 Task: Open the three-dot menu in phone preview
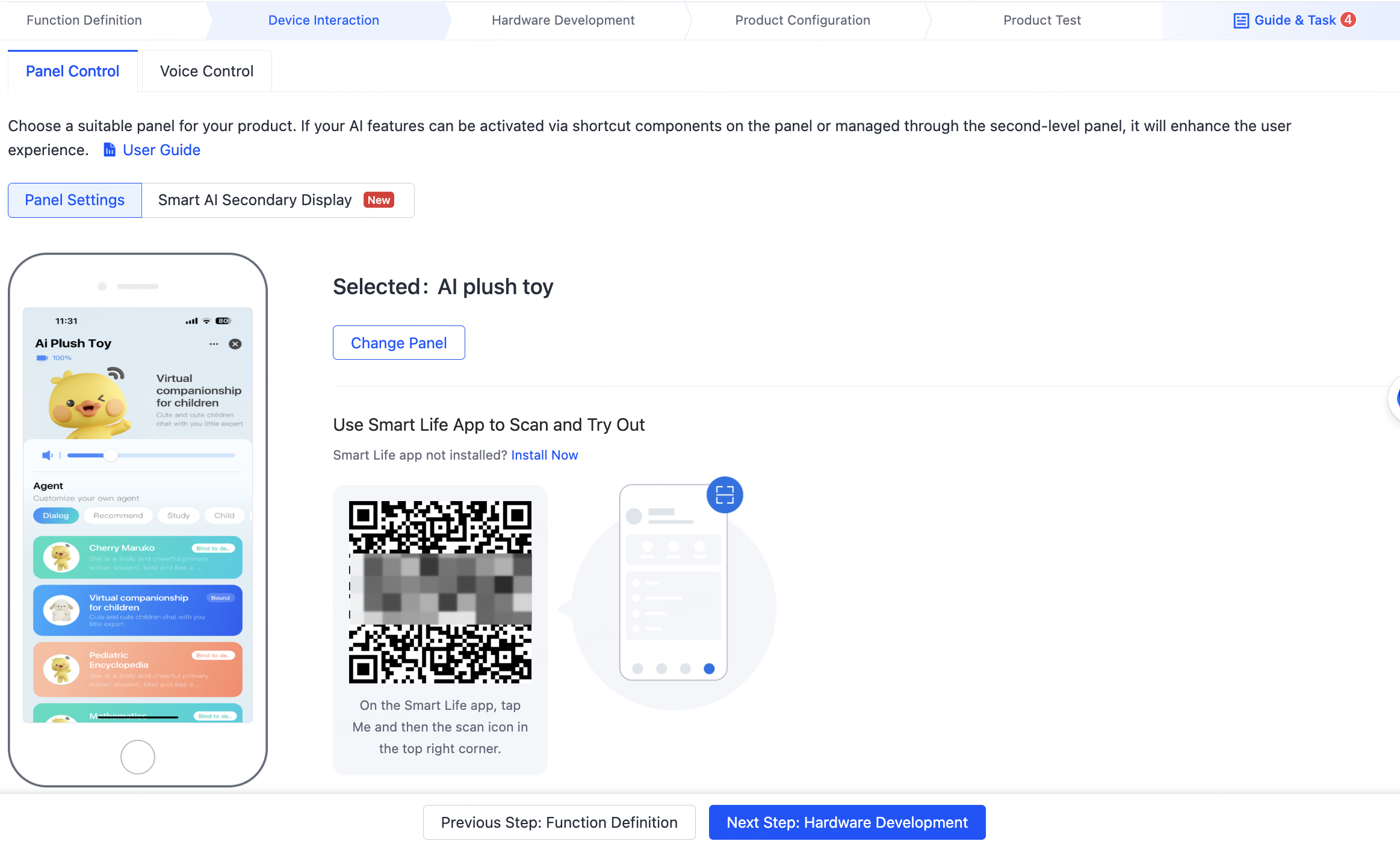point(214,344)
